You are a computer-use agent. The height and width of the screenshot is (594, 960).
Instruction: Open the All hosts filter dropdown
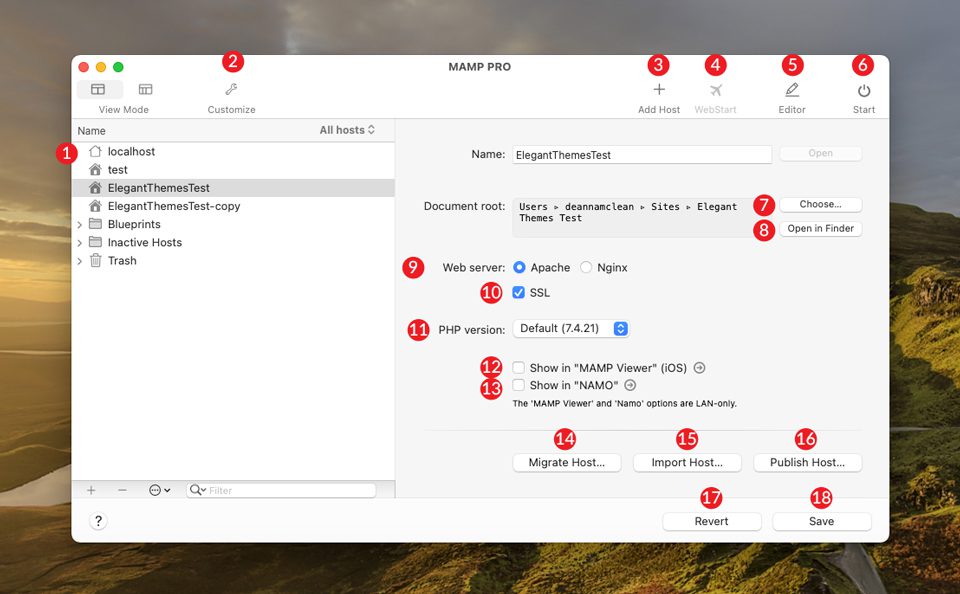tap(347, 130)
